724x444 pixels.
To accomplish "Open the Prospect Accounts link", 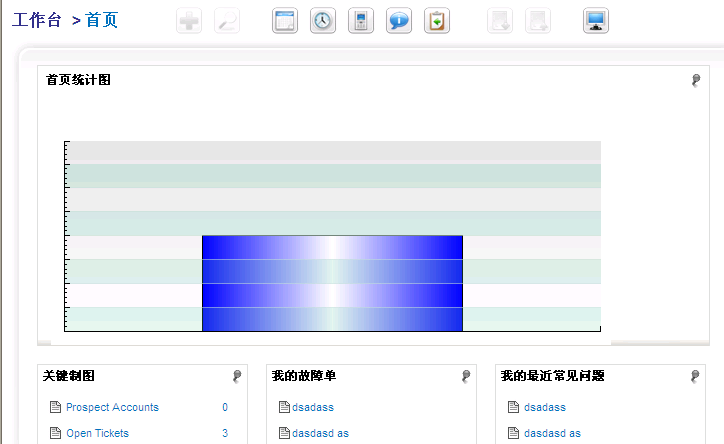I will [112, 408].
